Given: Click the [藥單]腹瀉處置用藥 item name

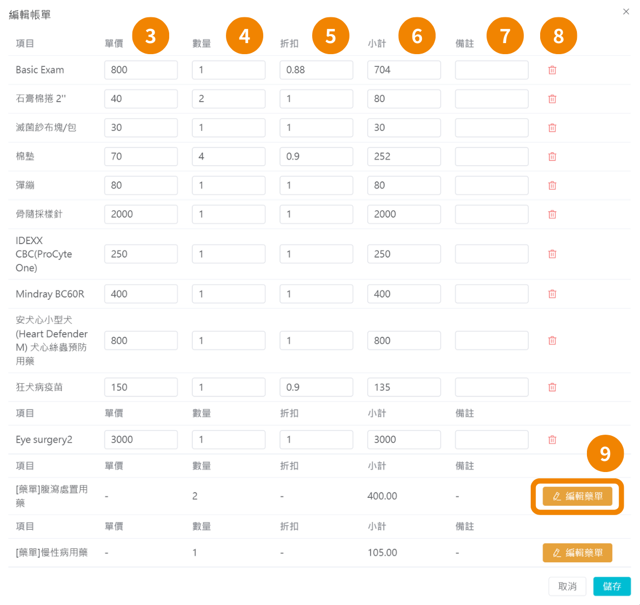Looking at the screenshot, I should (51, 496).
